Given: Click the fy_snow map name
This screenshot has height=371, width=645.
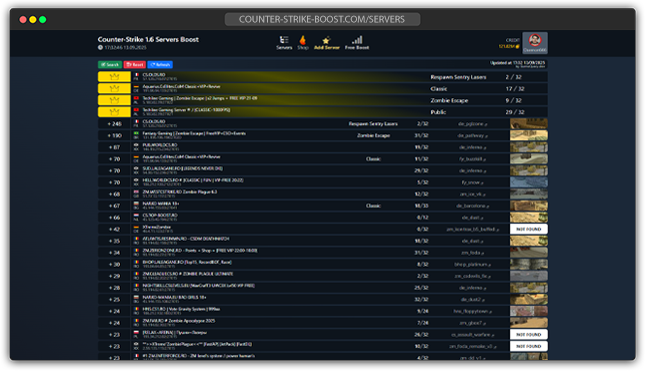Looking at the screenshot, I should click(x=472, y=182).
